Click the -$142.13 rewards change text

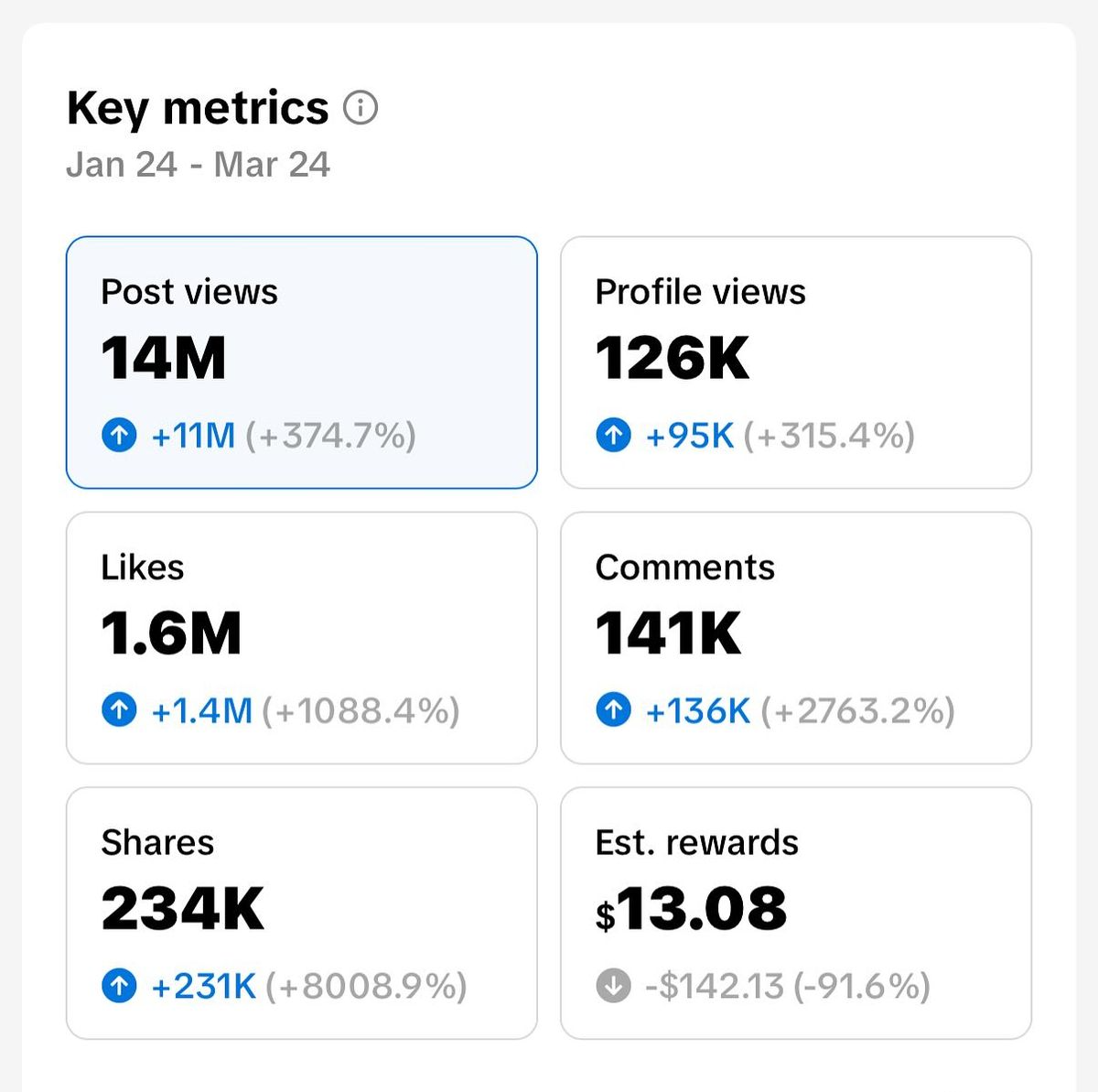click(715, 986)
